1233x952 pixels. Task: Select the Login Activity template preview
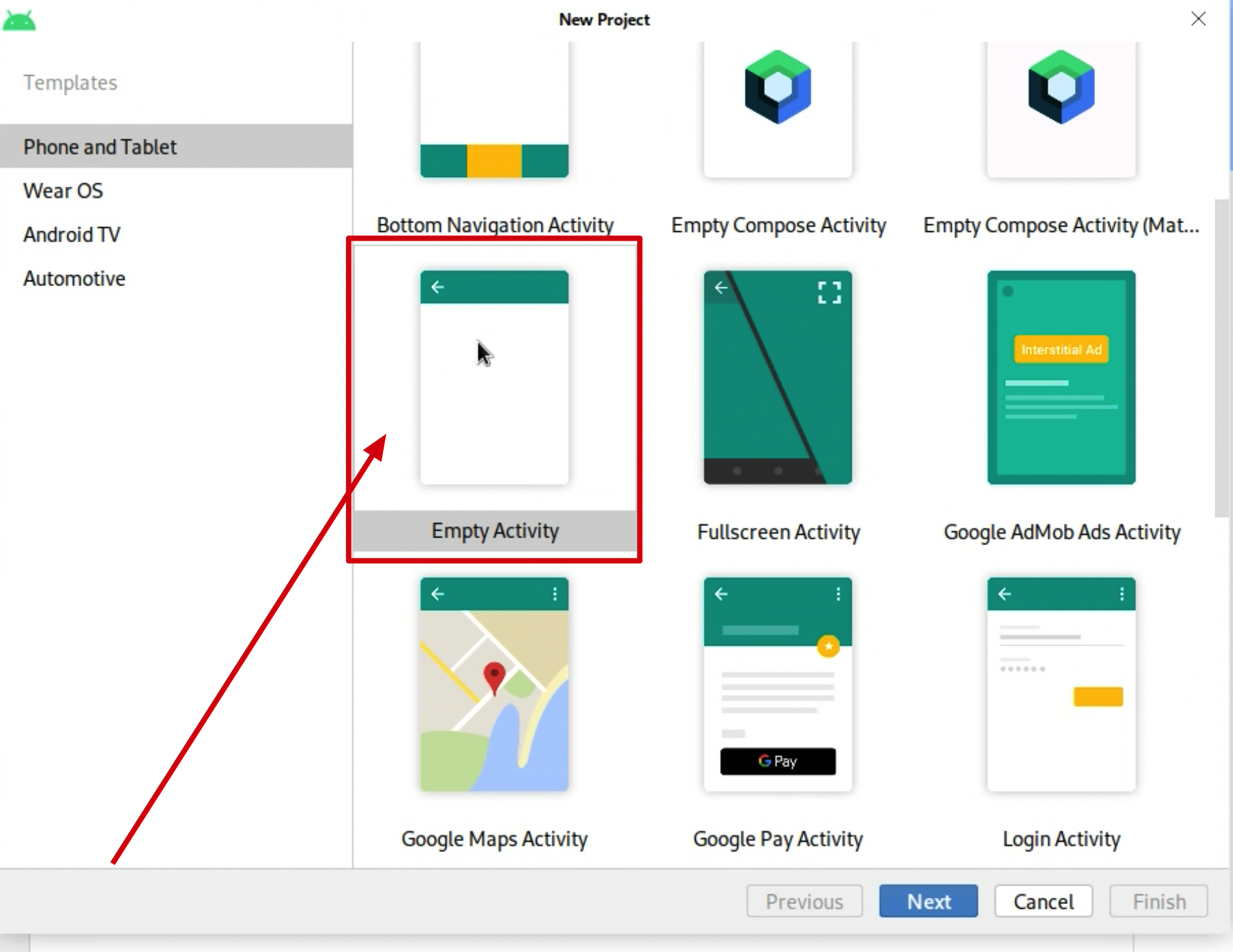1061,684
